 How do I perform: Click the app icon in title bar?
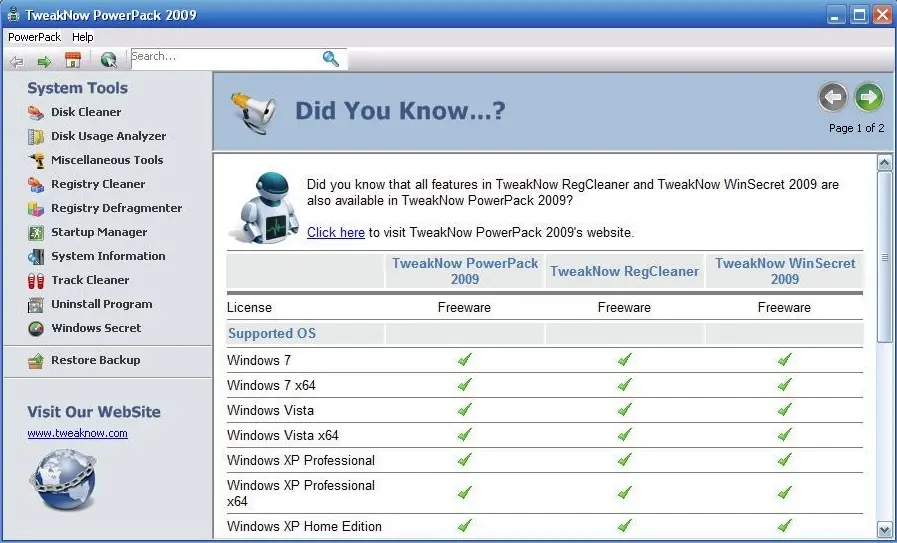pos(13,14)
